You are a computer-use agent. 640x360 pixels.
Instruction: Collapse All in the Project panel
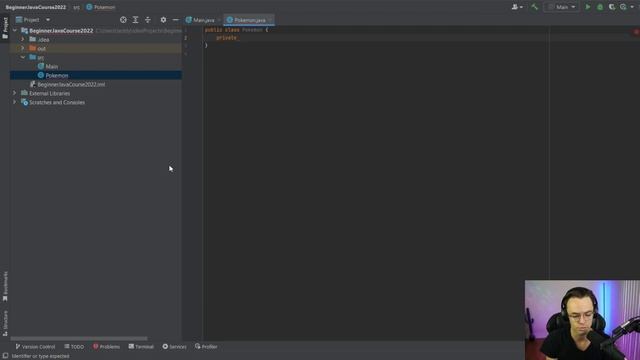[148, 20]
